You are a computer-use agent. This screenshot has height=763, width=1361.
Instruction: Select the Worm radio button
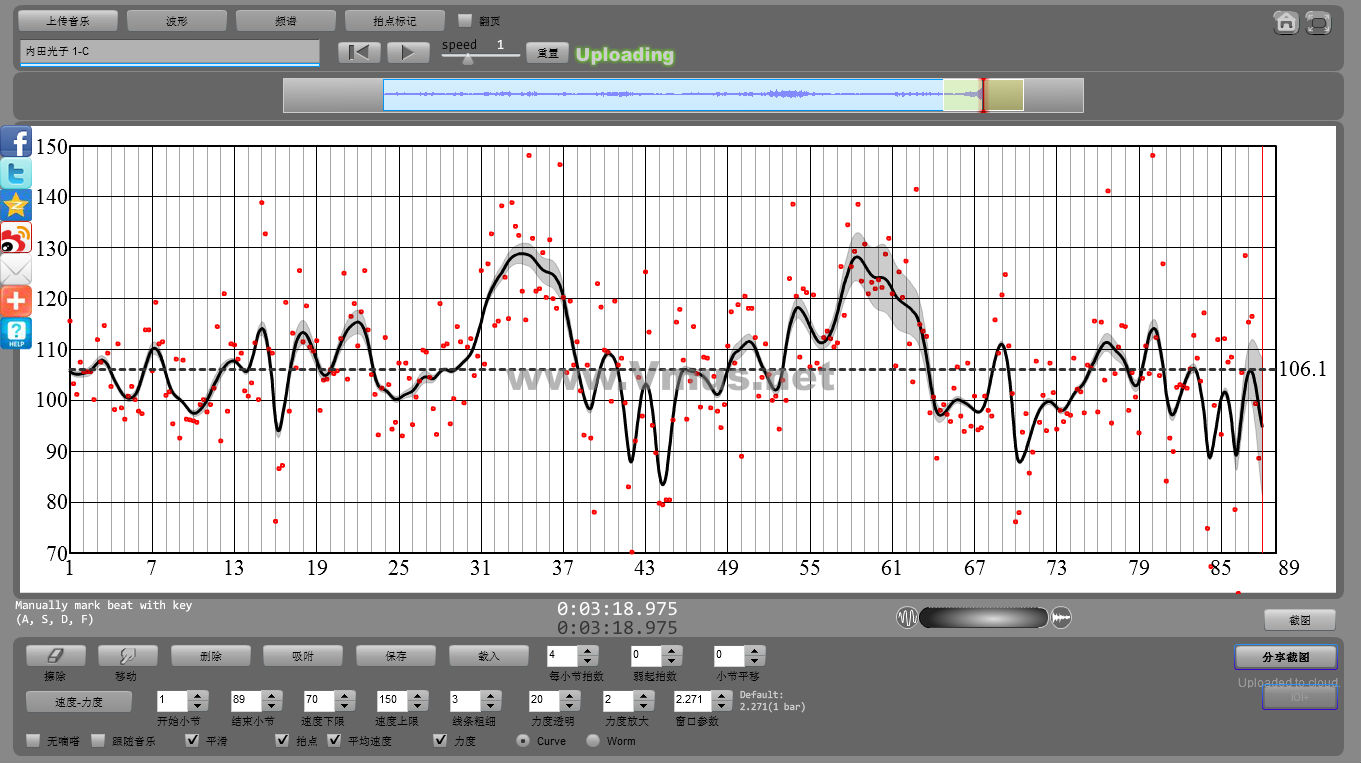(x=593, y=741)
